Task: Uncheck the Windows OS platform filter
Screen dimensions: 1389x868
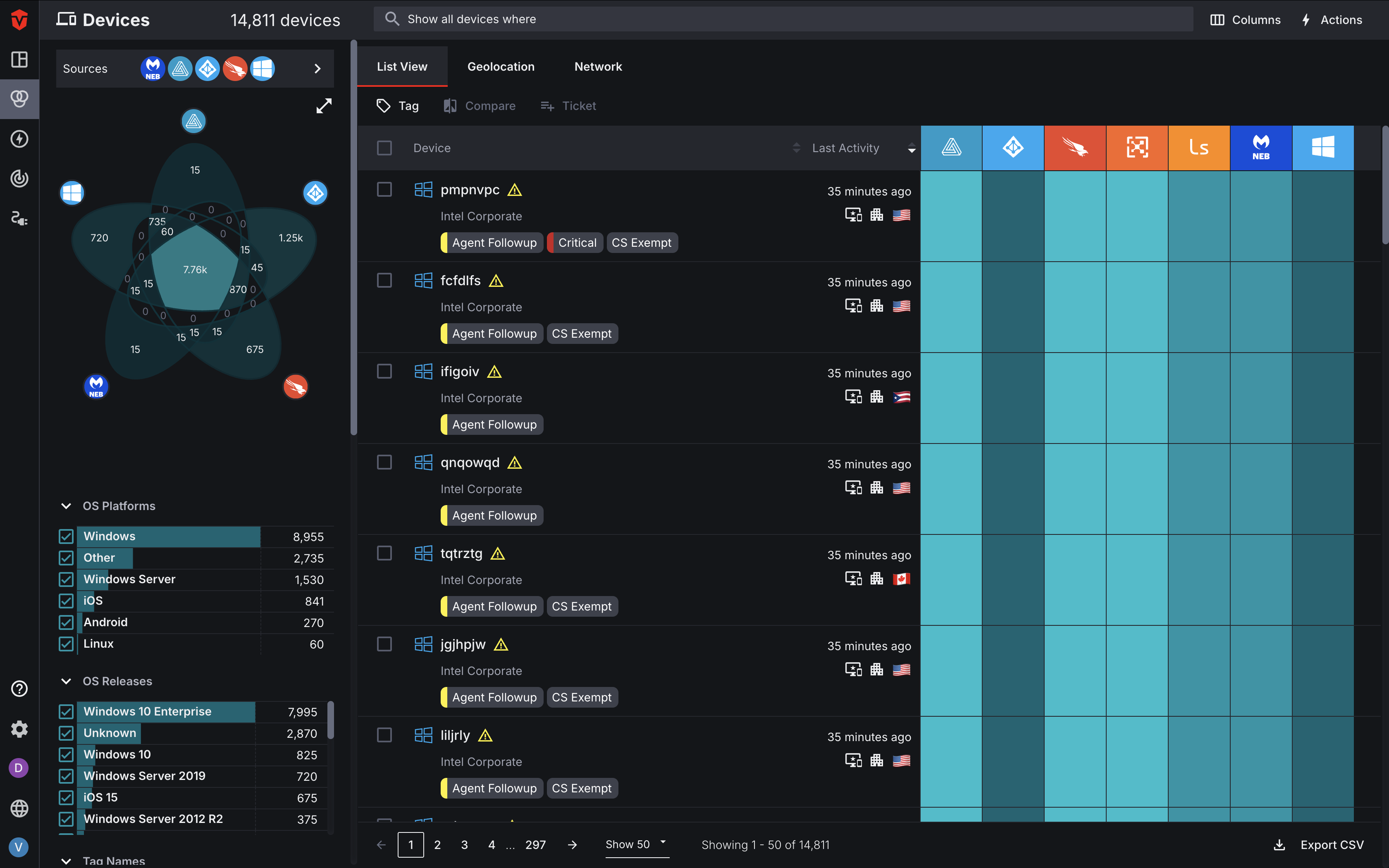Action: click(x=66, y=536)
